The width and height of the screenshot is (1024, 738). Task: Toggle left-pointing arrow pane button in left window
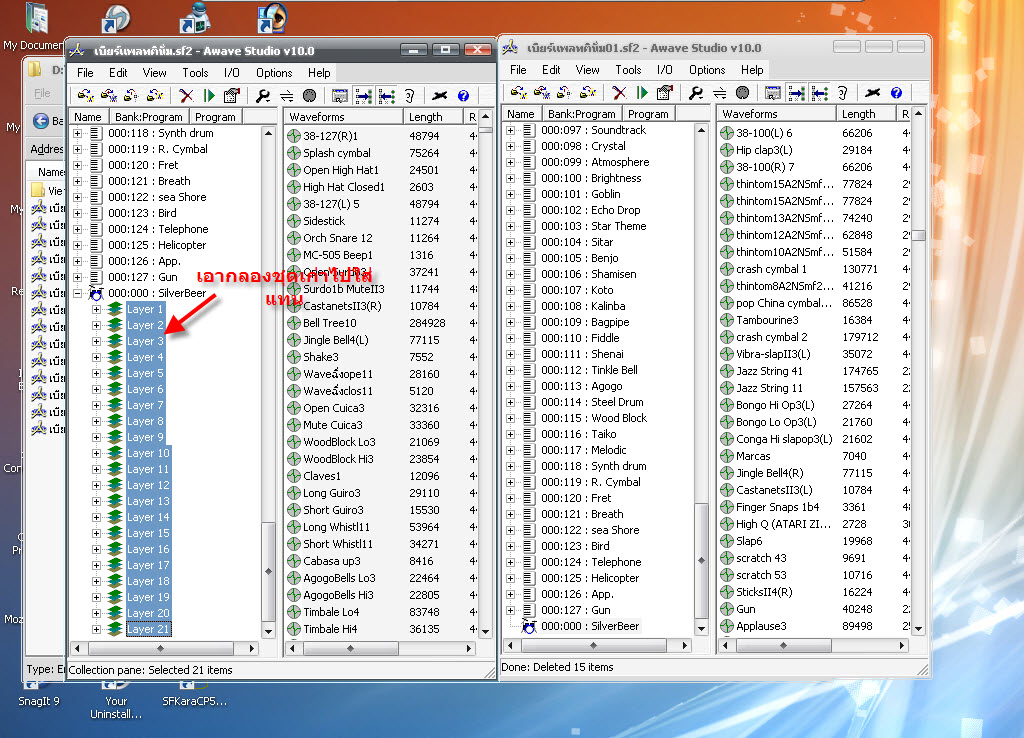(x=386, y=96)
